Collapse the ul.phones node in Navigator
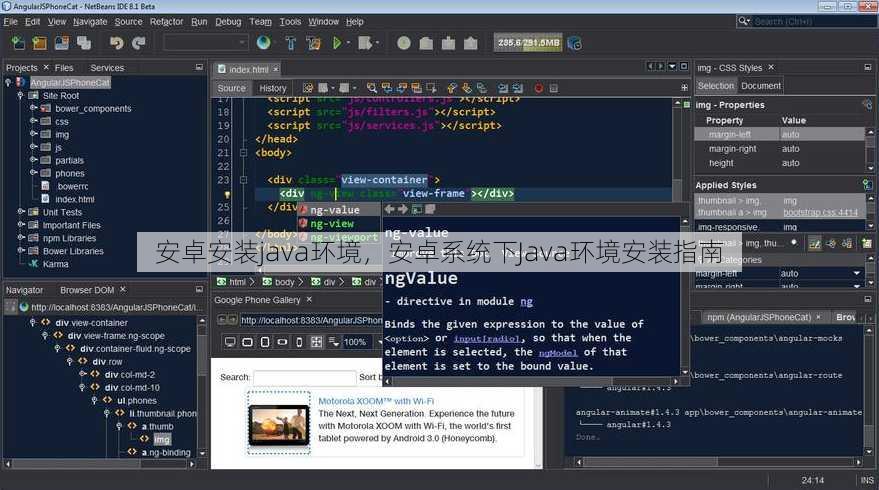The image size is (879, 490). [x=95, y=400]
